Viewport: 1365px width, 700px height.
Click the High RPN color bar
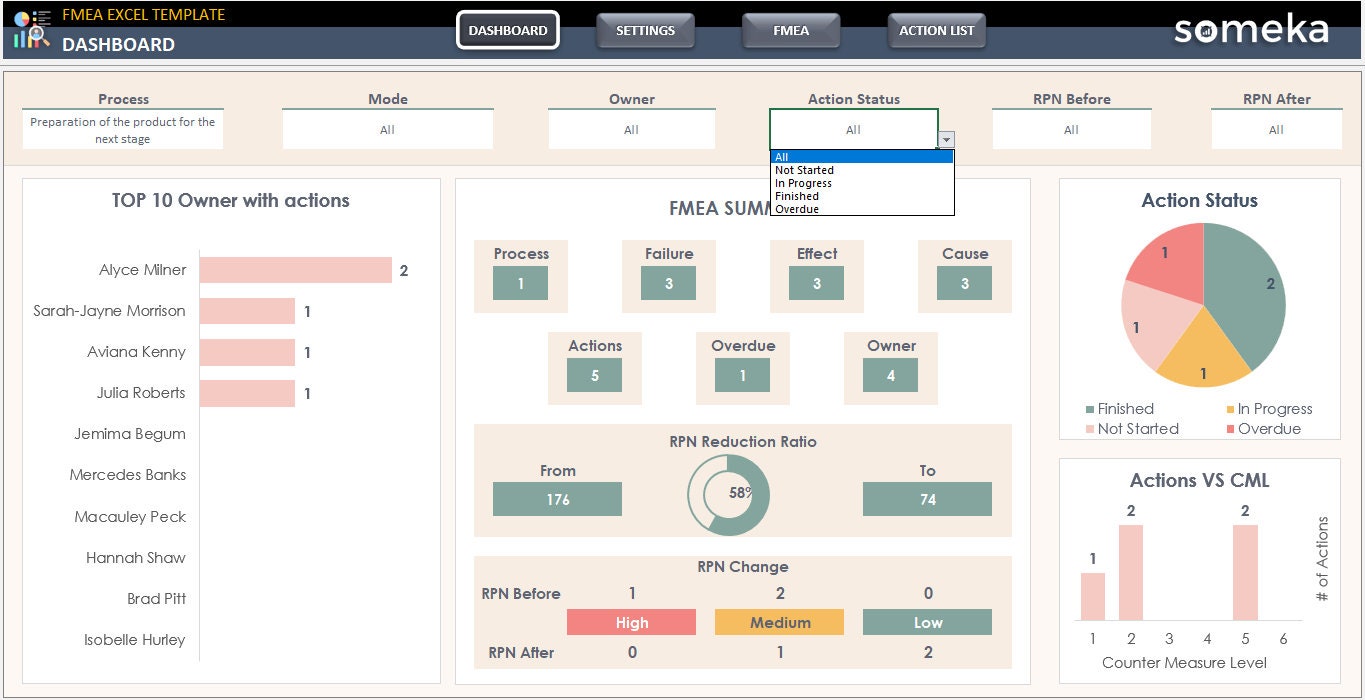tap(631, 622)
